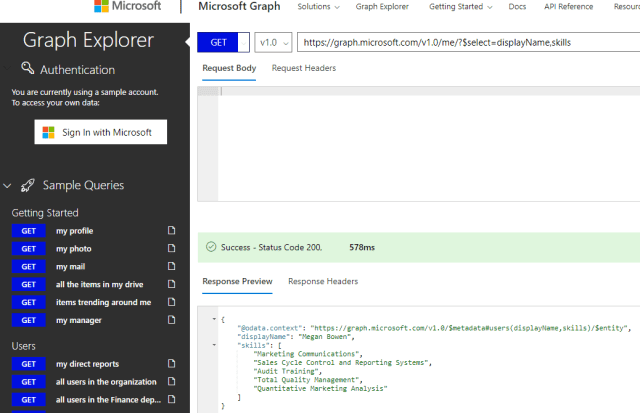
Task: Click the Microsoft logo in header
Action: coord(128,6)
